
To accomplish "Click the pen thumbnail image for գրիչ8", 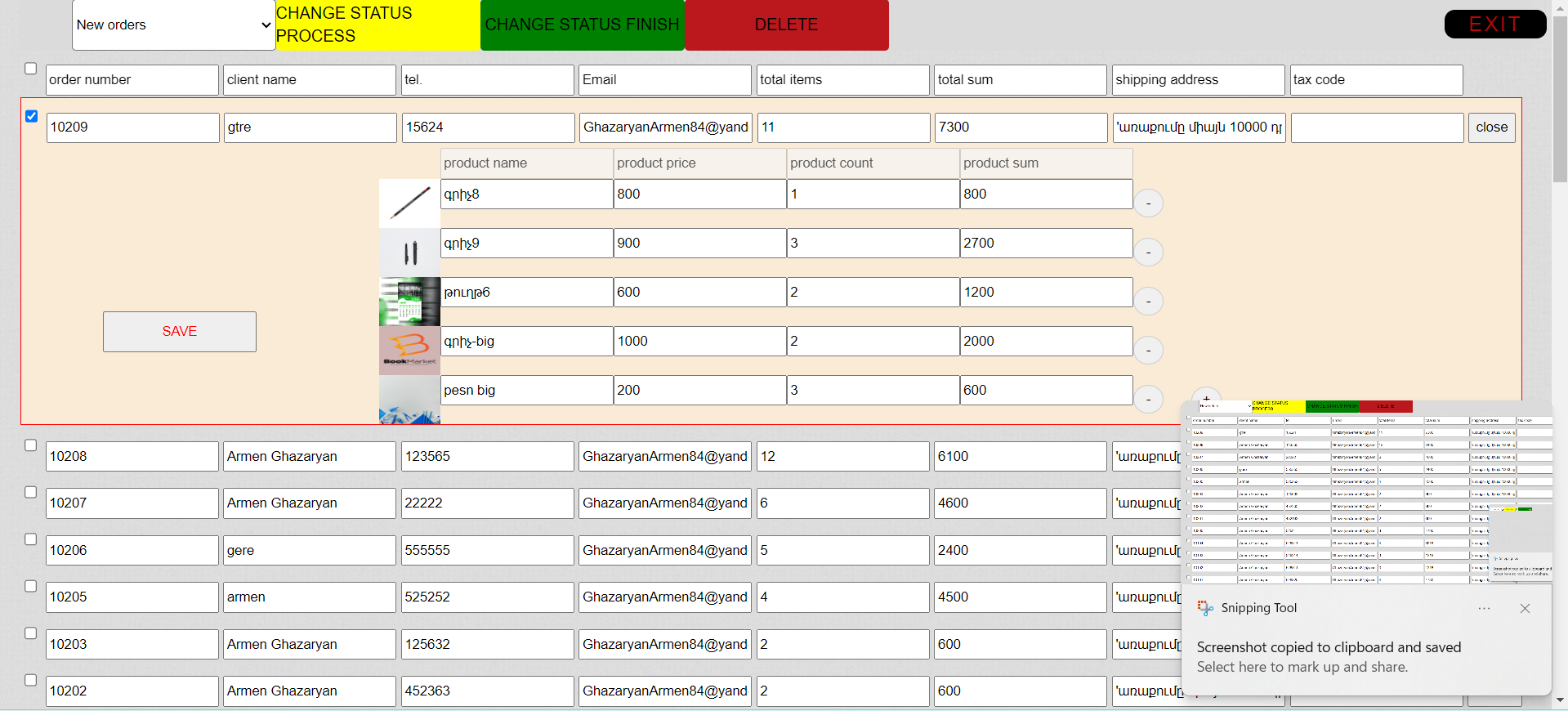I will [x=409, y=203].
